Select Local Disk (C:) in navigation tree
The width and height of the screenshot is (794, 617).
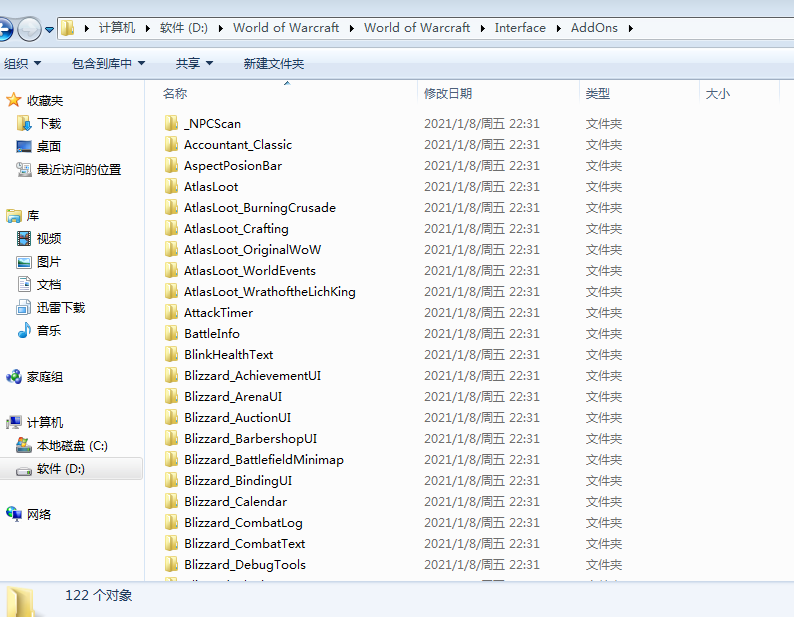[x=72, y=446]
